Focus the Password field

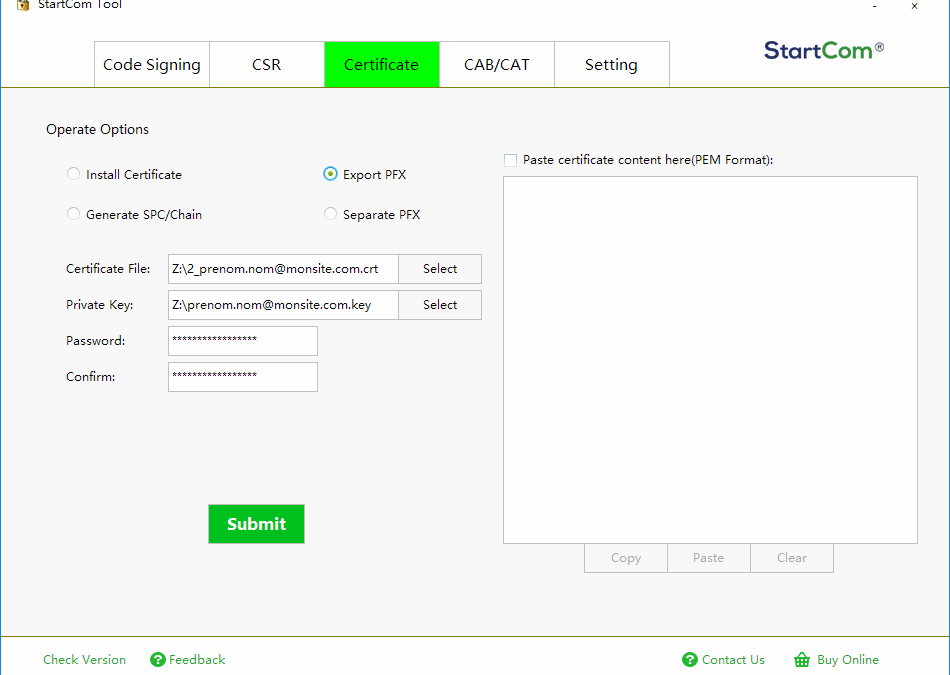pyautogui.click(x=243, y=341)
